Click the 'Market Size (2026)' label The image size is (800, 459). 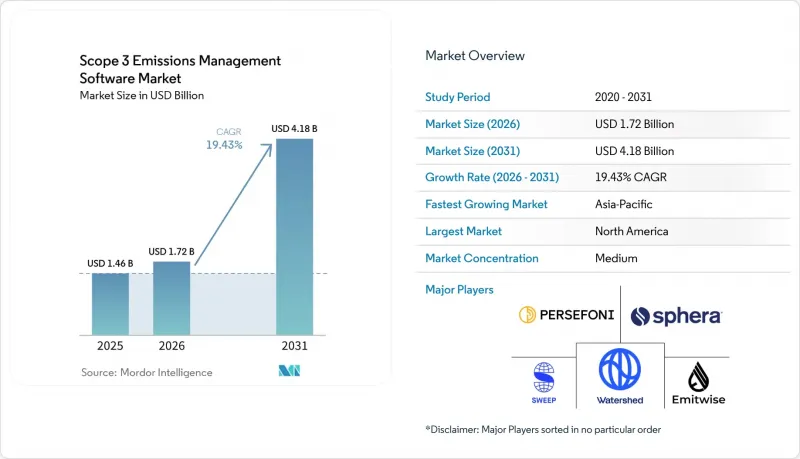472,124
